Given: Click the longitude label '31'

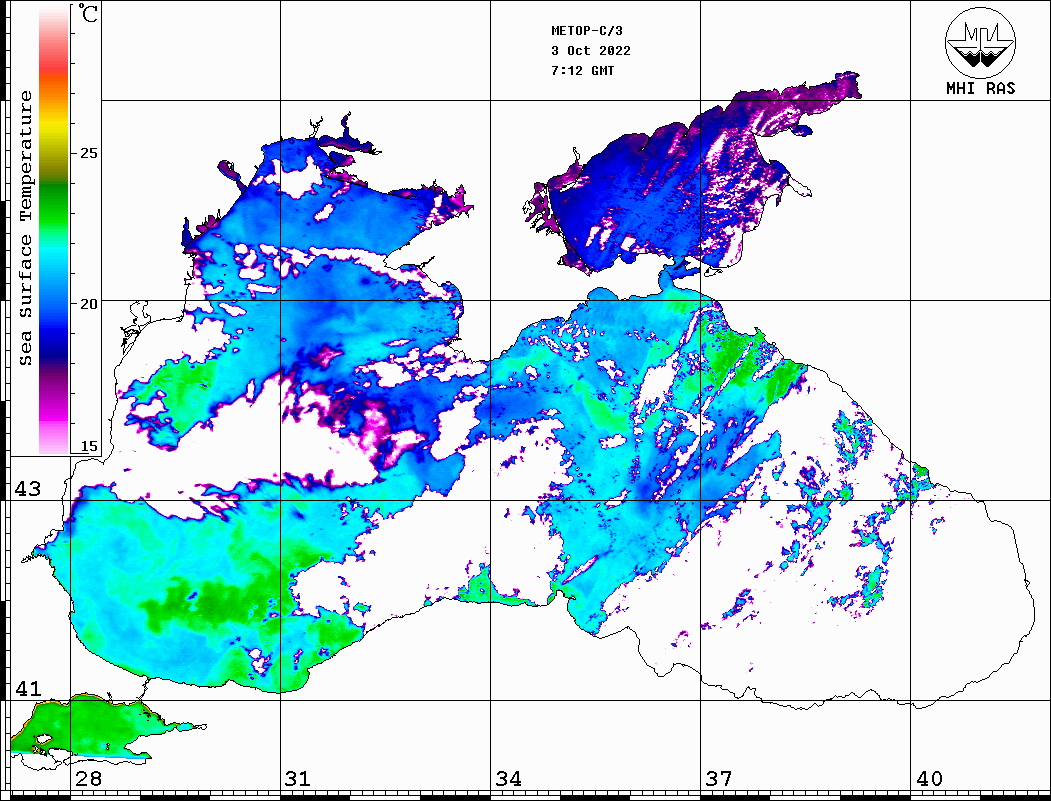Looking at the screenshot, I should (x=298, y=779).
